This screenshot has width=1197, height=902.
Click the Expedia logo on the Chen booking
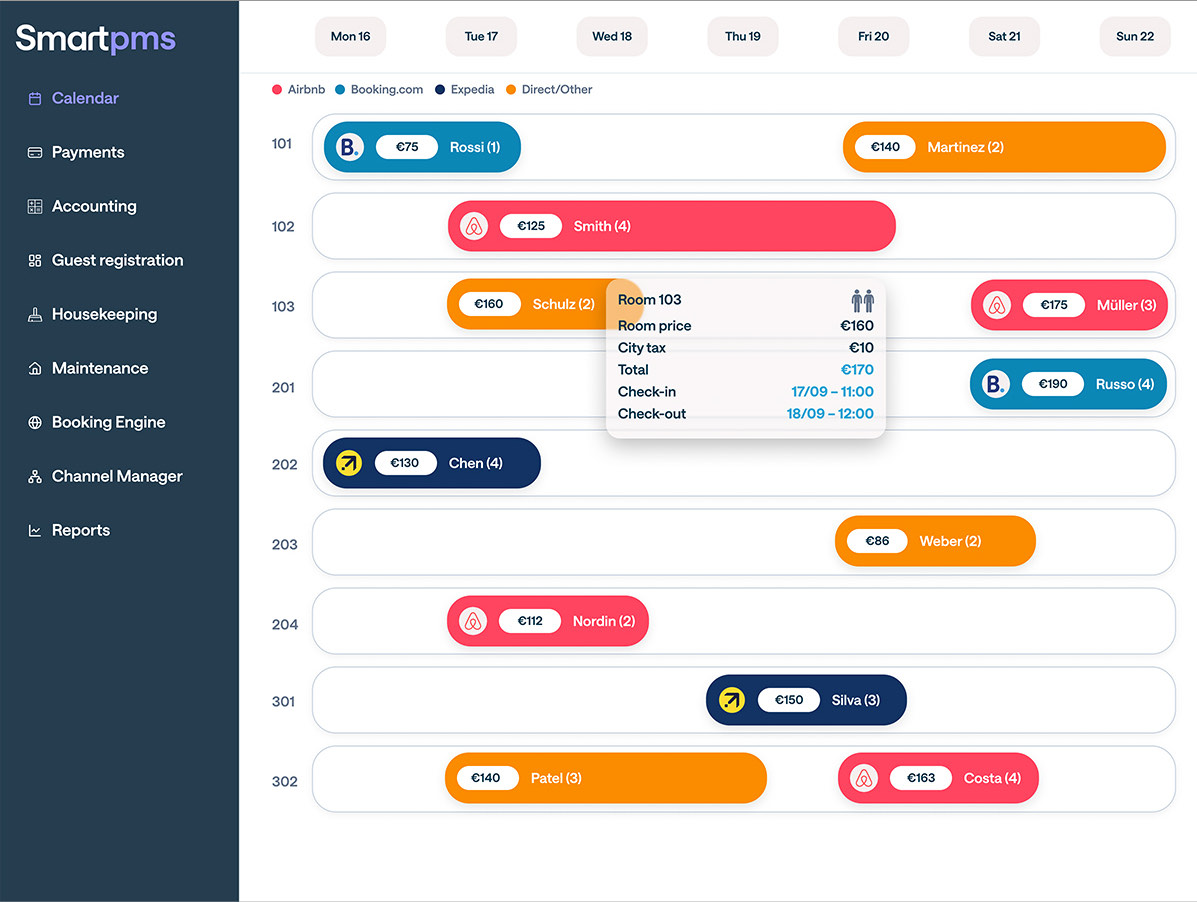(x=349, y=462)
